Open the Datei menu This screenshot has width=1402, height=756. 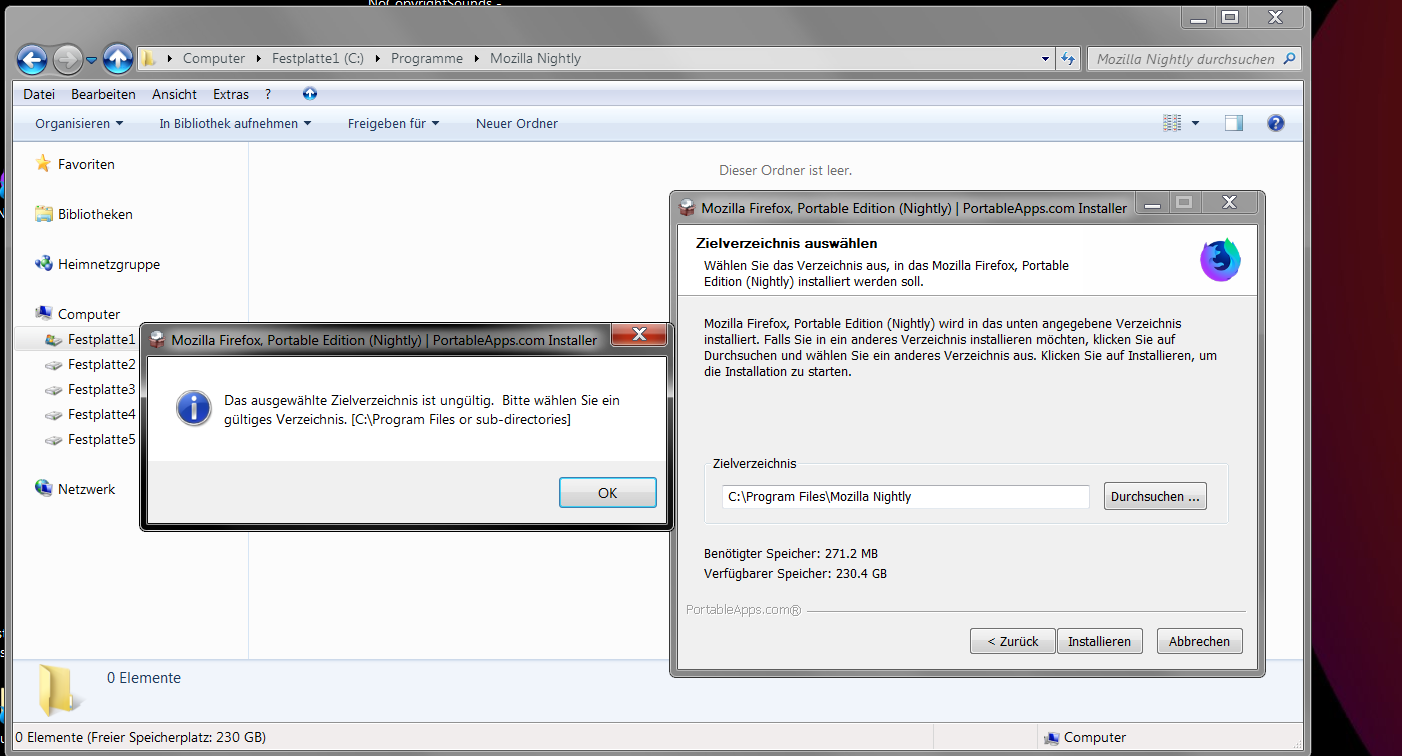click(39, 94)
